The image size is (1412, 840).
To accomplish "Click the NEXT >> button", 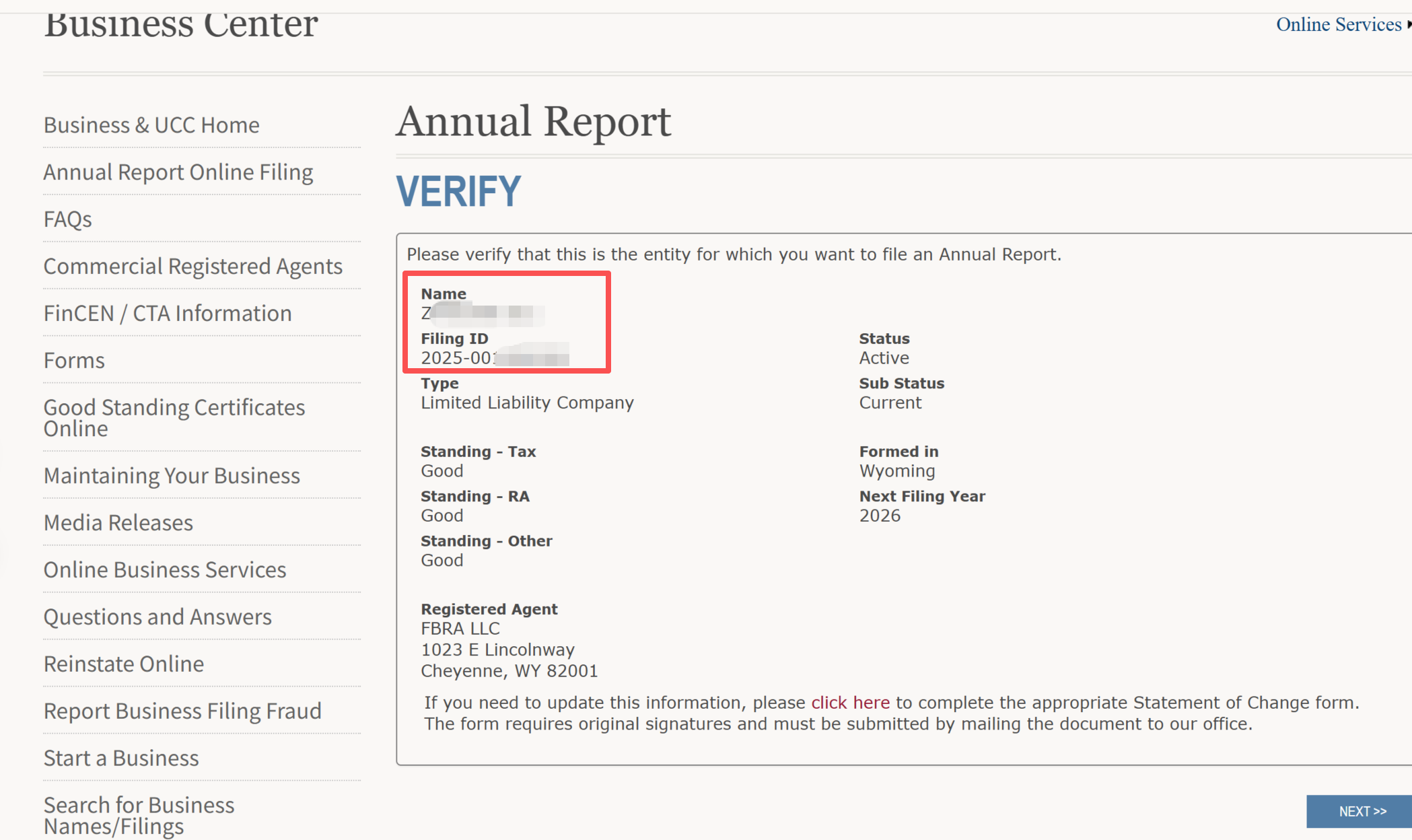I will 1360,811.
